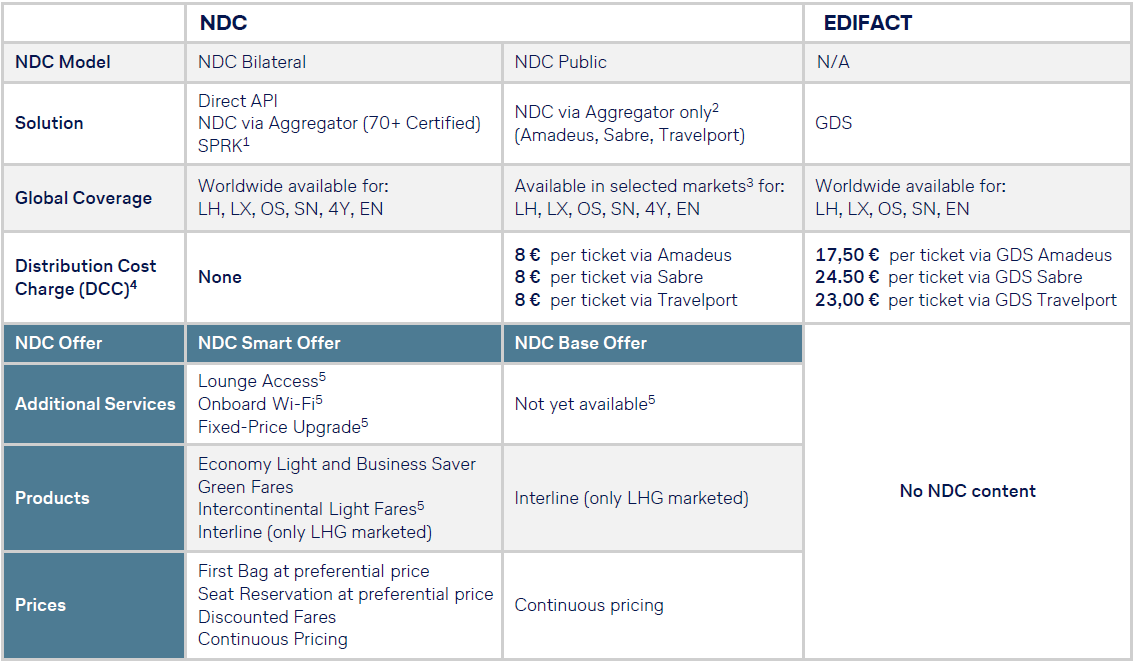Click the 'Green Fares' text line
The height and width of the screenshot is (666, 1138).
pos(246,487)
